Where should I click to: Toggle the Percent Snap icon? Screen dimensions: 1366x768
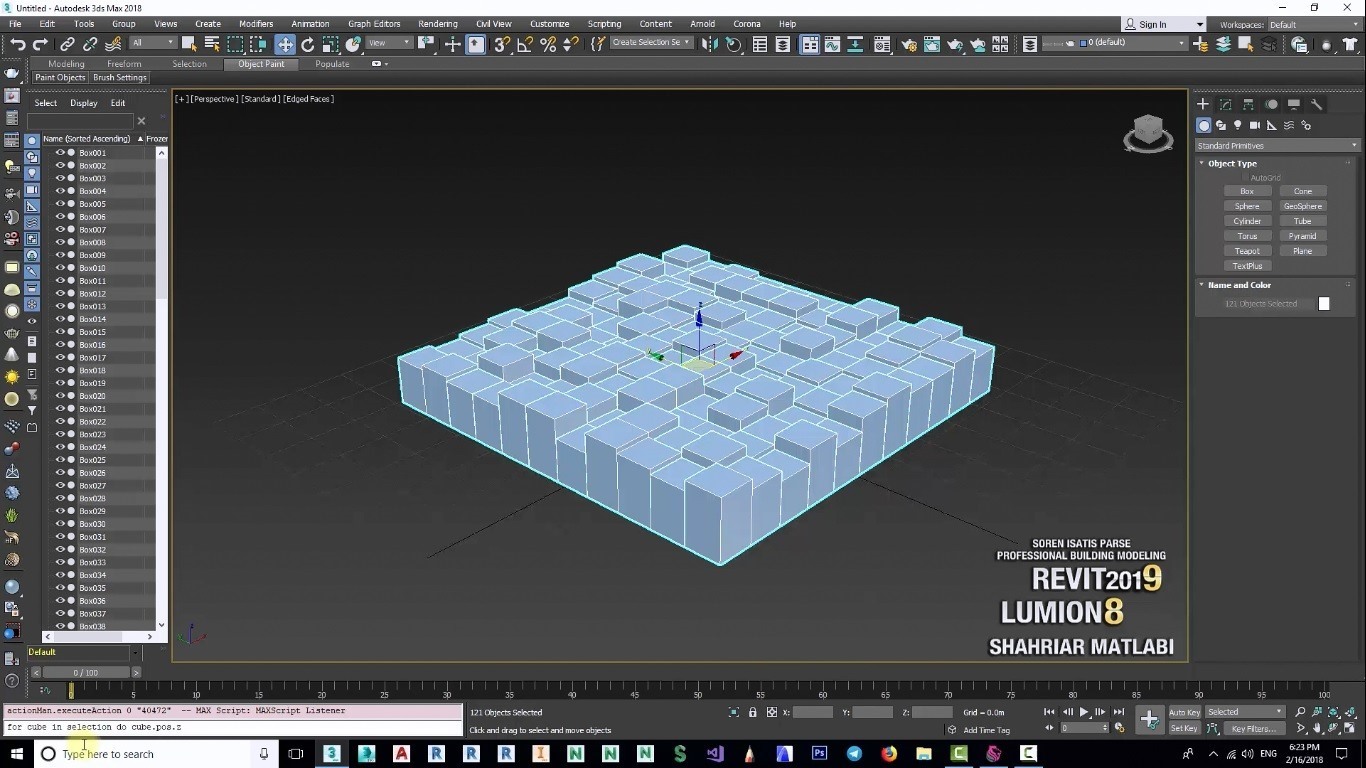click(548, 44)
